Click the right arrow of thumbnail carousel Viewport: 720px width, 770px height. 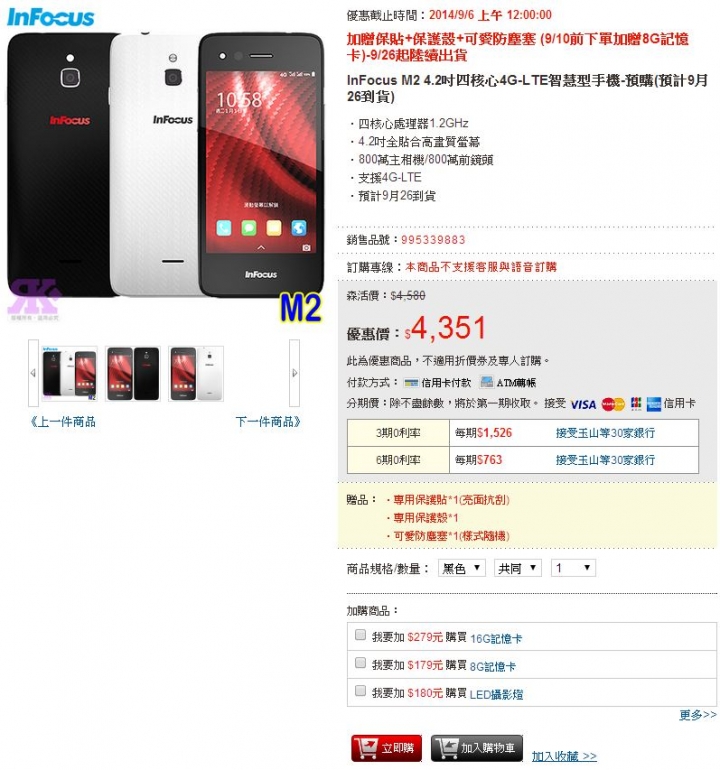click(x=294, y=373)
